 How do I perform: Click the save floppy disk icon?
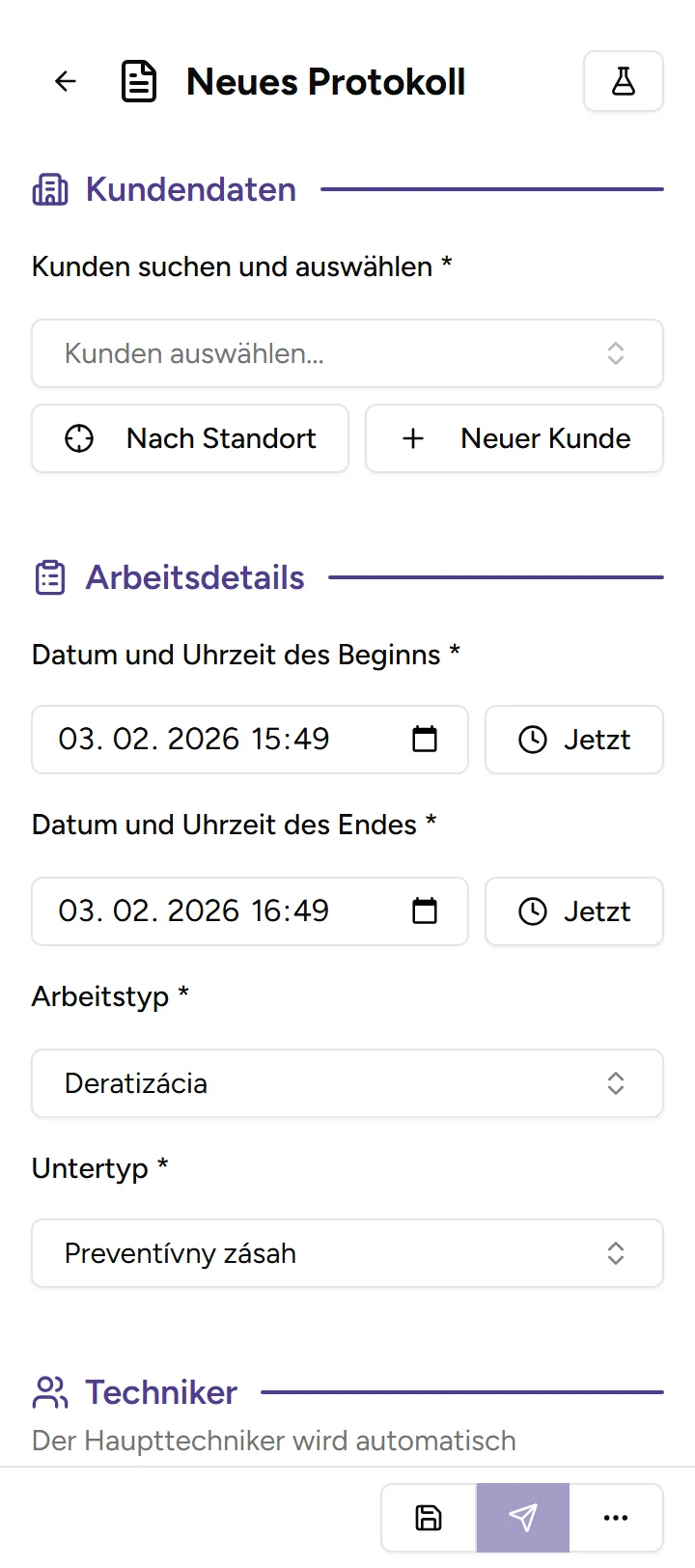tap(427, 1517)
